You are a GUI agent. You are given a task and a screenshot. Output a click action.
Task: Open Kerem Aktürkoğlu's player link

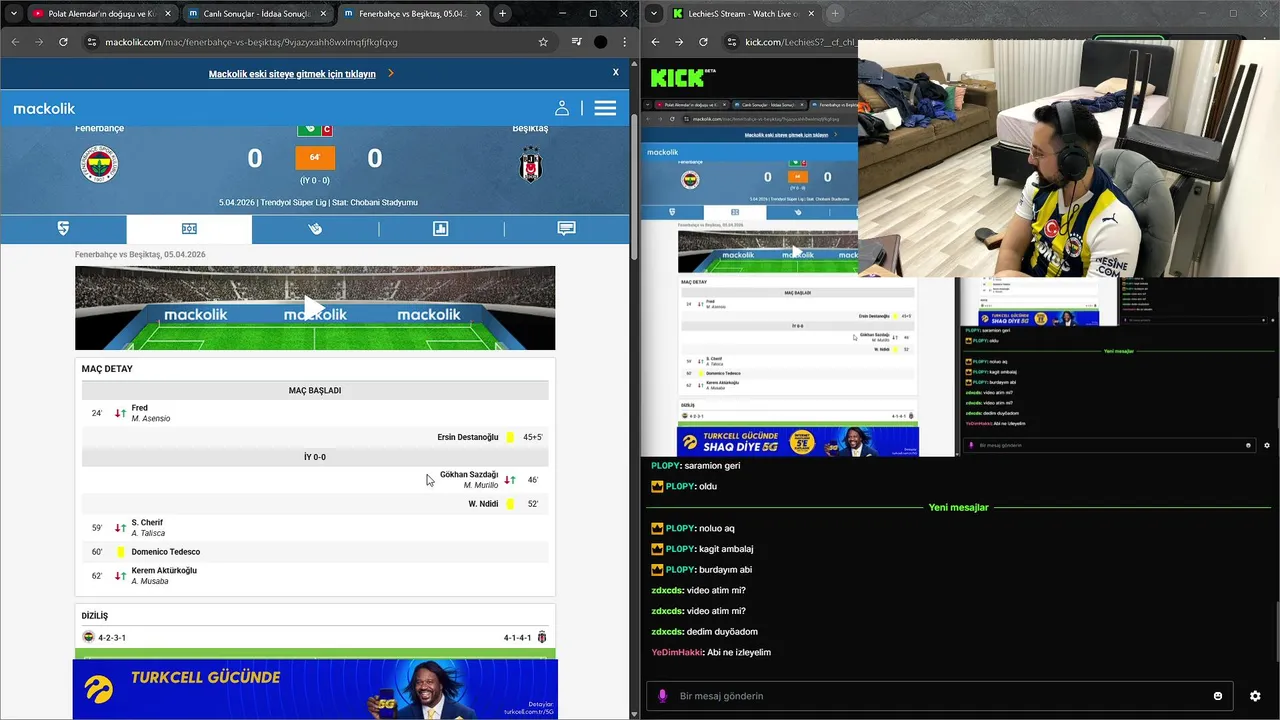pyautogui.click(x=164, y=571)
